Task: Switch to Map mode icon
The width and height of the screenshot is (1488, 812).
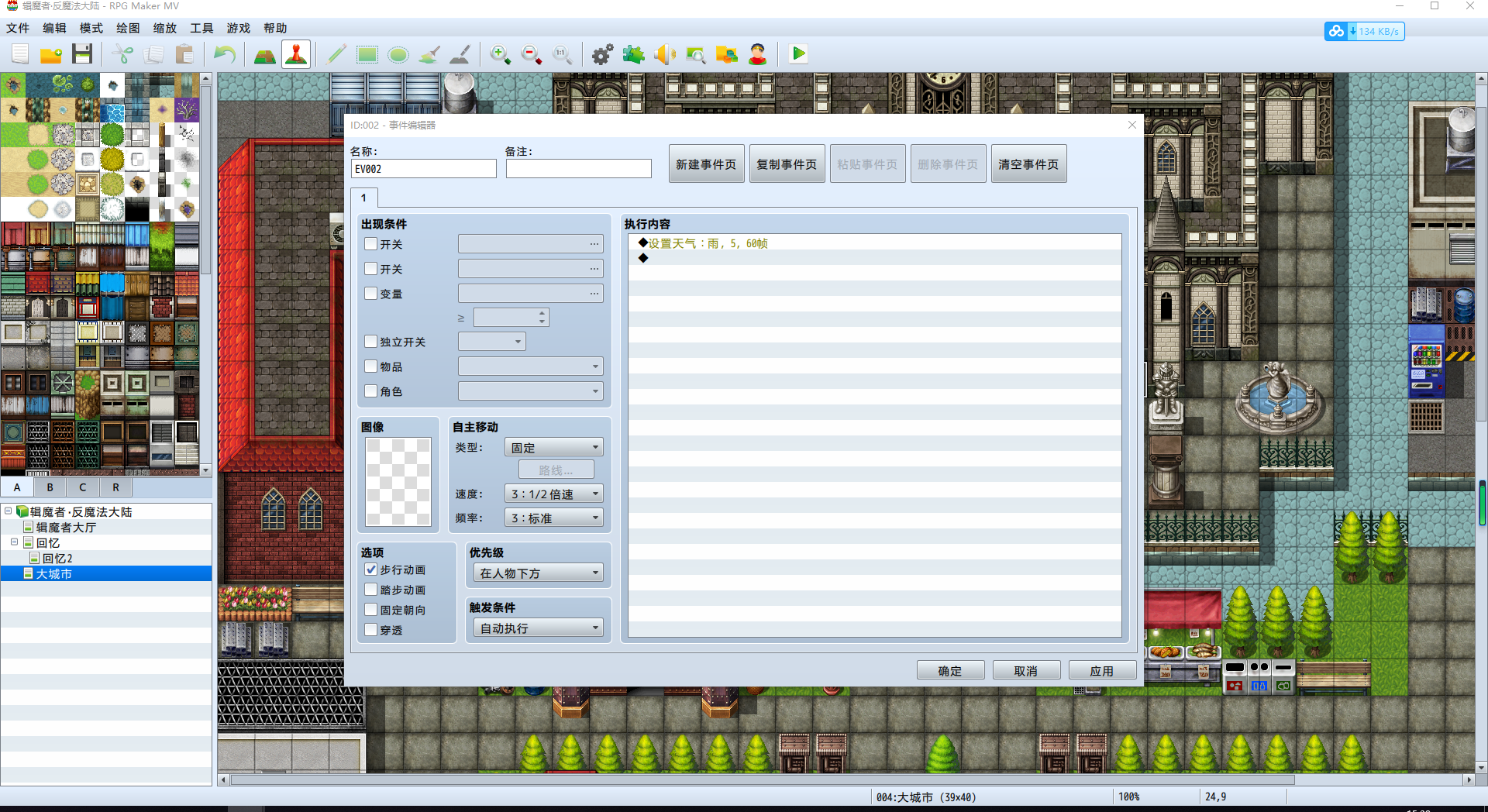Action: click(x=265, y=54)
